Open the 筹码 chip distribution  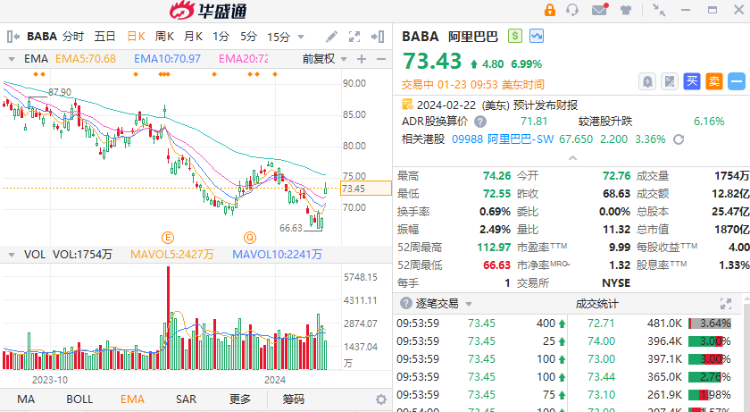click(x=293, y=400)
